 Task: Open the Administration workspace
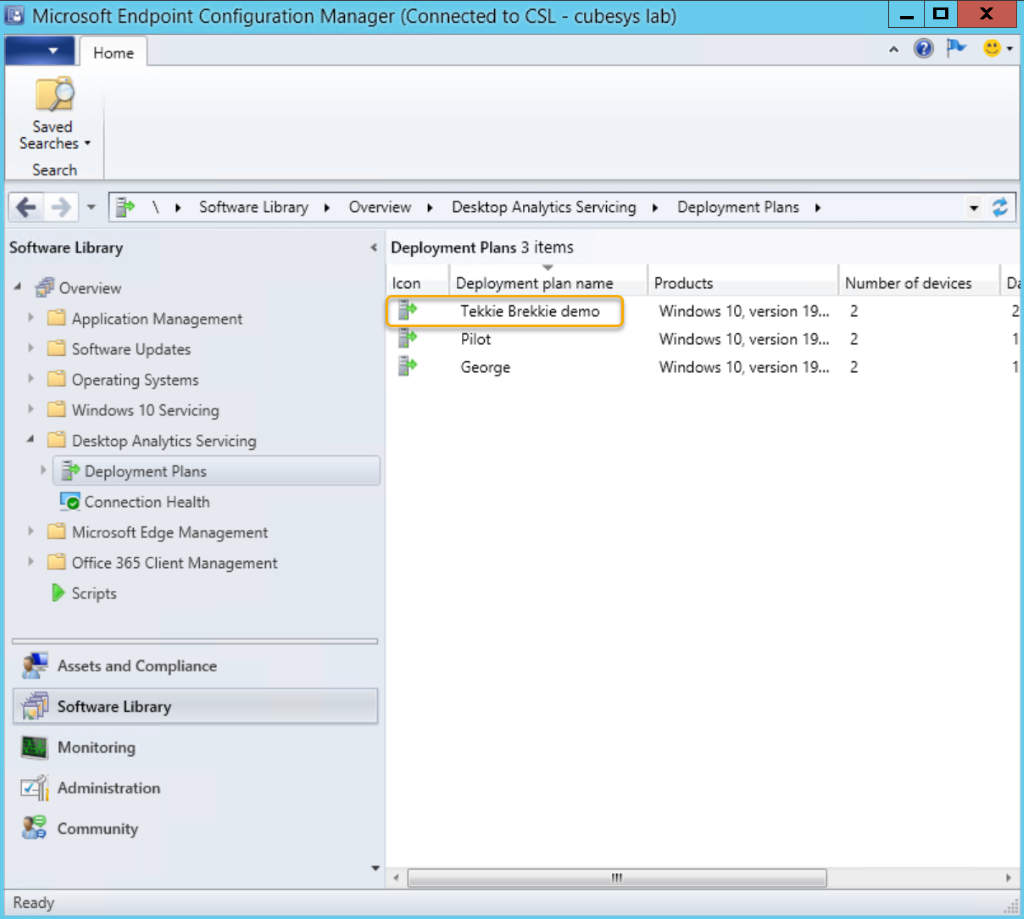pos(108,788)
